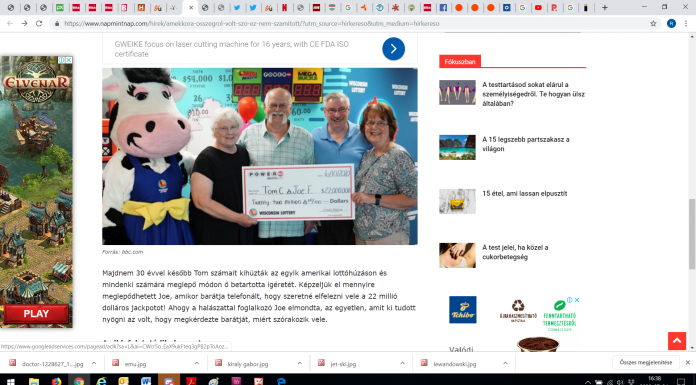Click the red back-to-top arrow button
696x385 pixels.
(x=676, y=341)
